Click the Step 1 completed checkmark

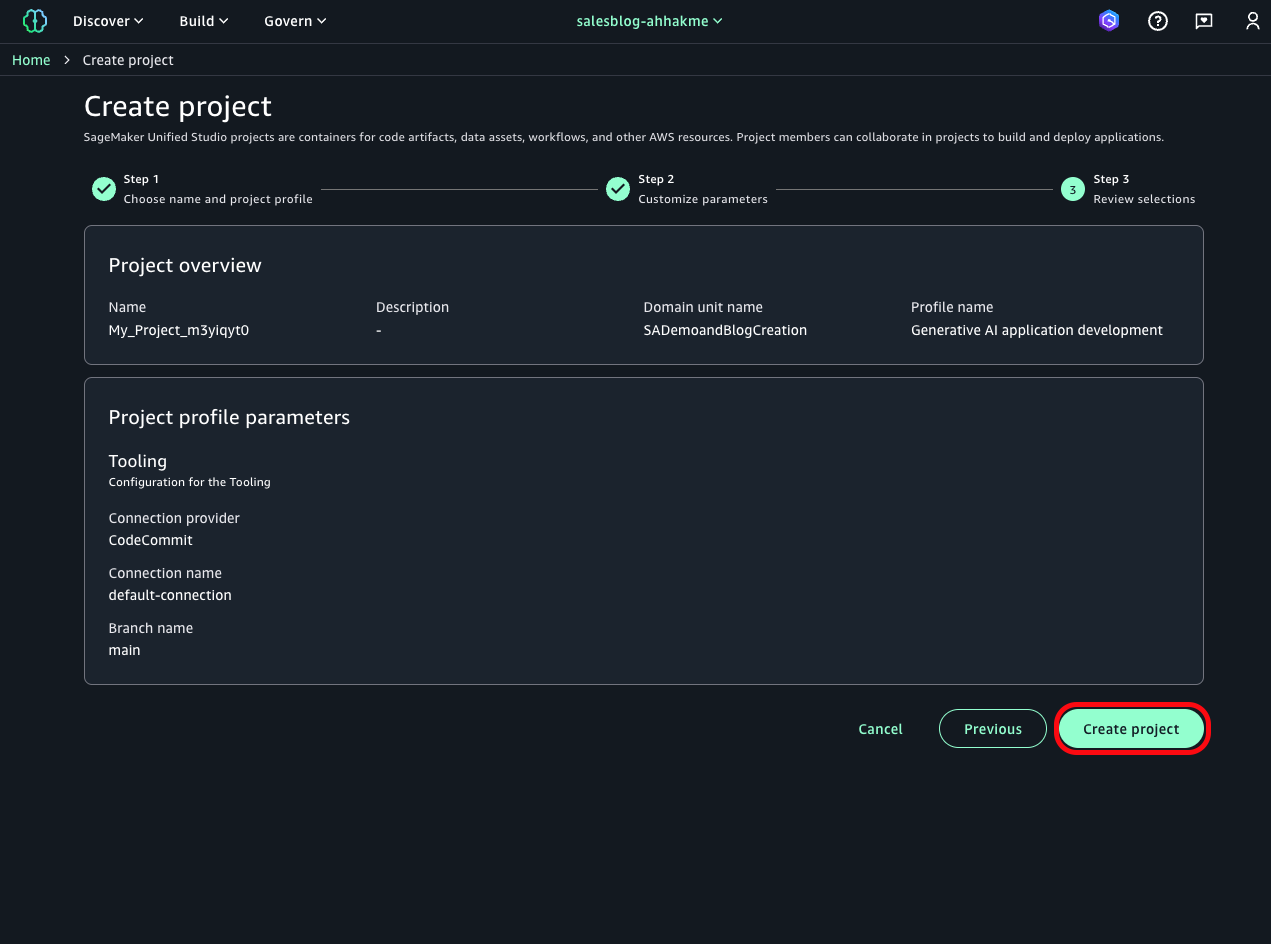click(x=103, y=188)
